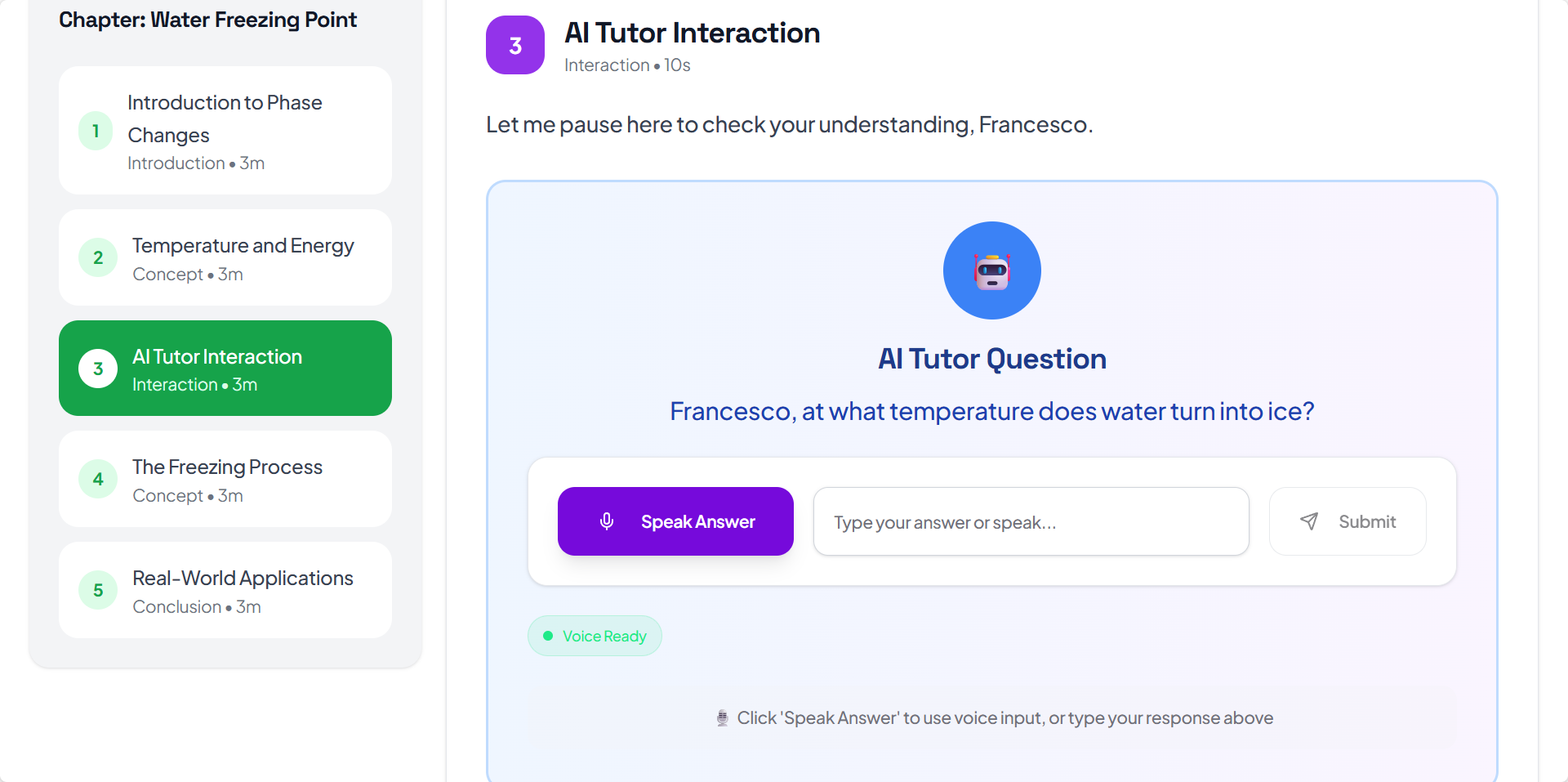Submit the typed answer
This screenshot has width=1568, height=782.
pyautogui.click(x=1347, y=521)
